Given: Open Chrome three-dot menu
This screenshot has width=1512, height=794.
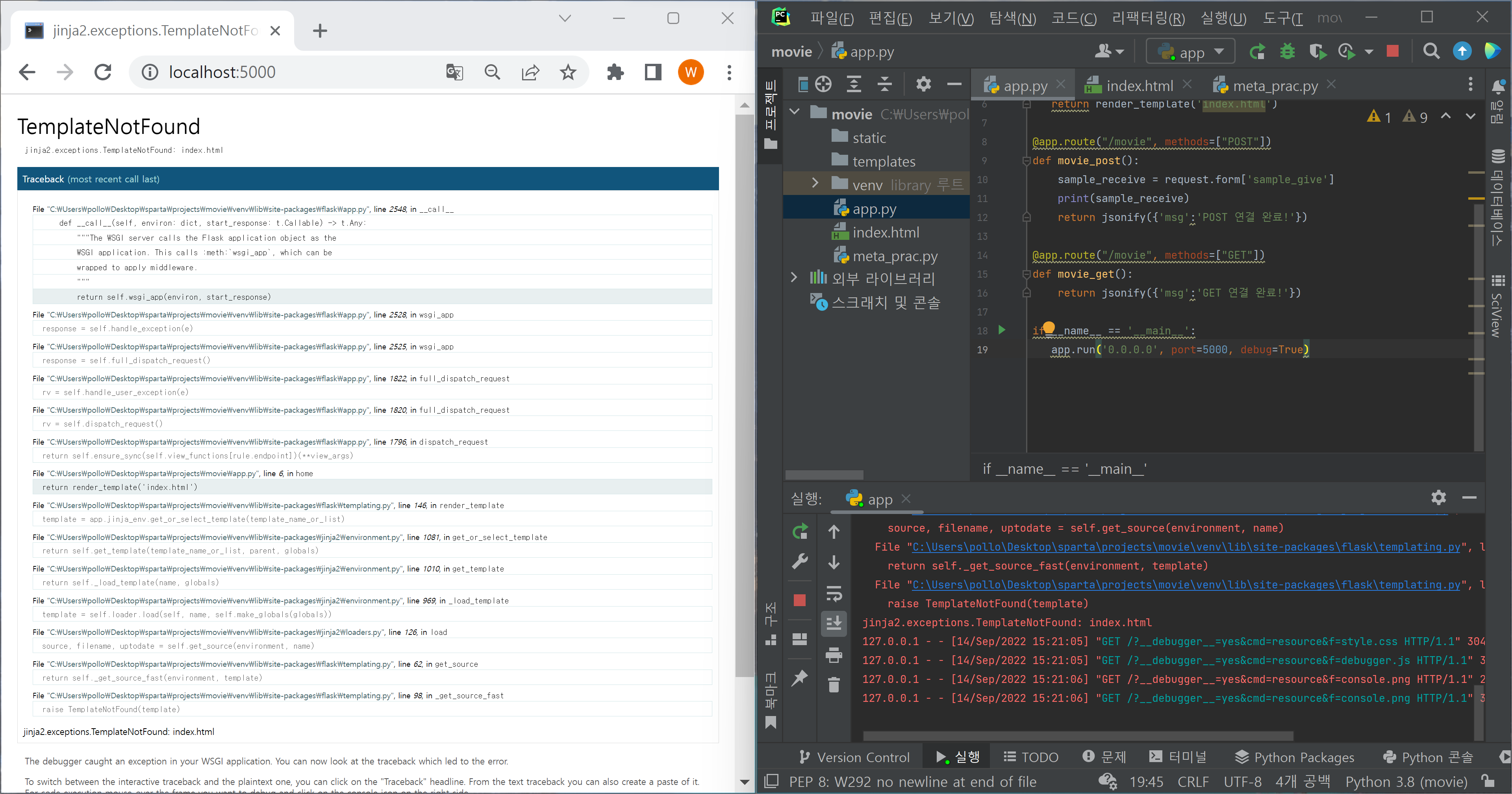Looking at the screenshot, I should tap(729, 72).
